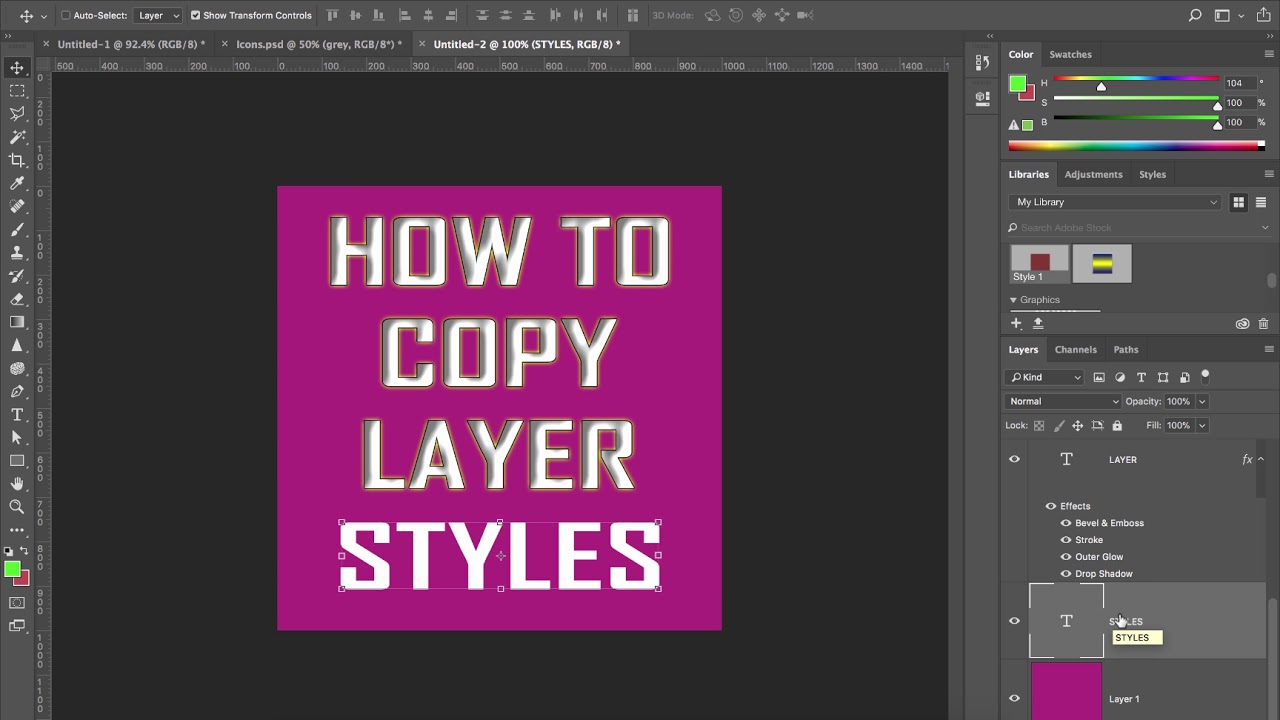
Task: Uncheck Show Transform Controls
Action: [195, 15]
